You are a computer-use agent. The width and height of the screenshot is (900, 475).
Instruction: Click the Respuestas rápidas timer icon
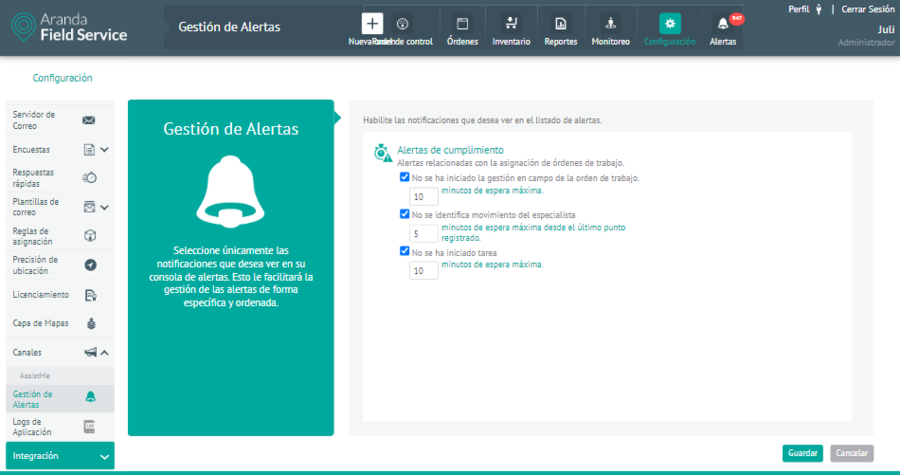(90, 178)
